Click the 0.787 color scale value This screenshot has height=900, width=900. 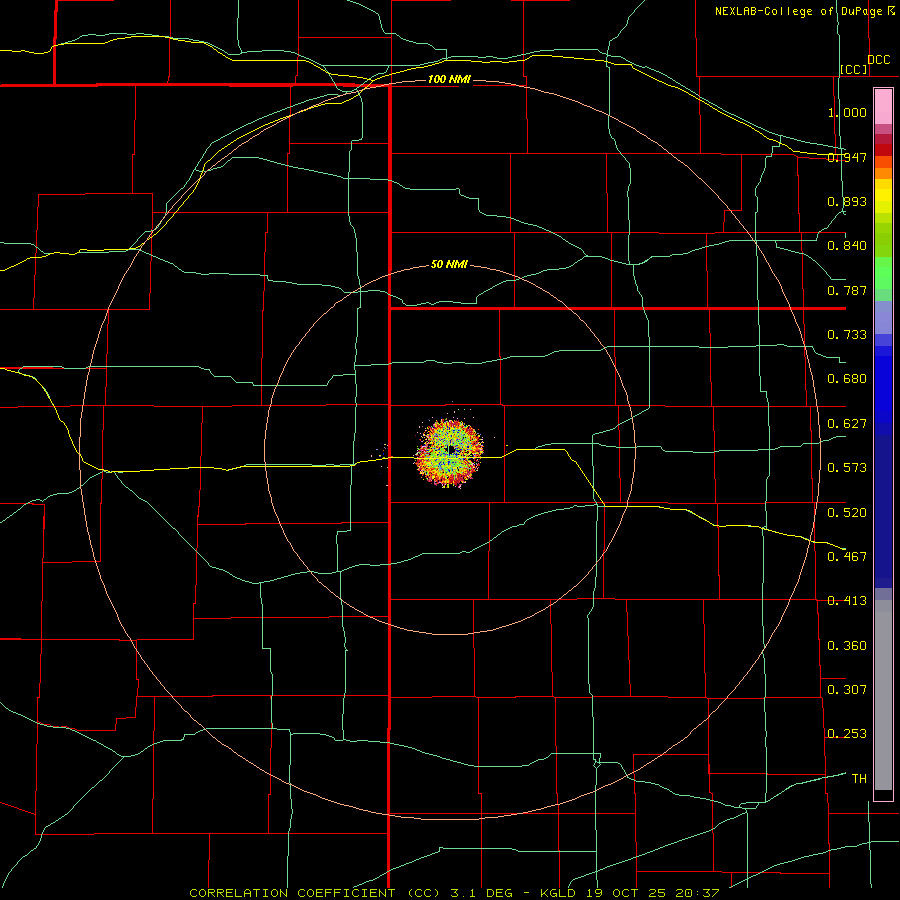[847, 290]
